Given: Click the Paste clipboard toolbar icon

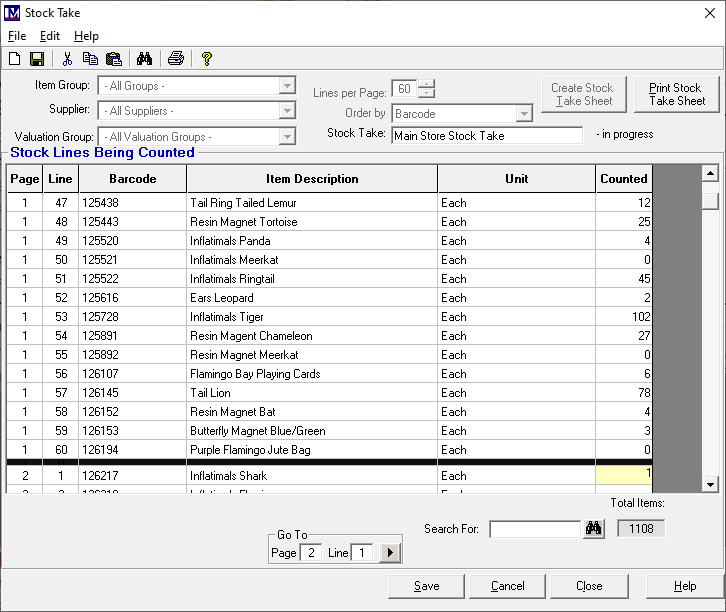Looking at the screenshot, I should 113,59.
